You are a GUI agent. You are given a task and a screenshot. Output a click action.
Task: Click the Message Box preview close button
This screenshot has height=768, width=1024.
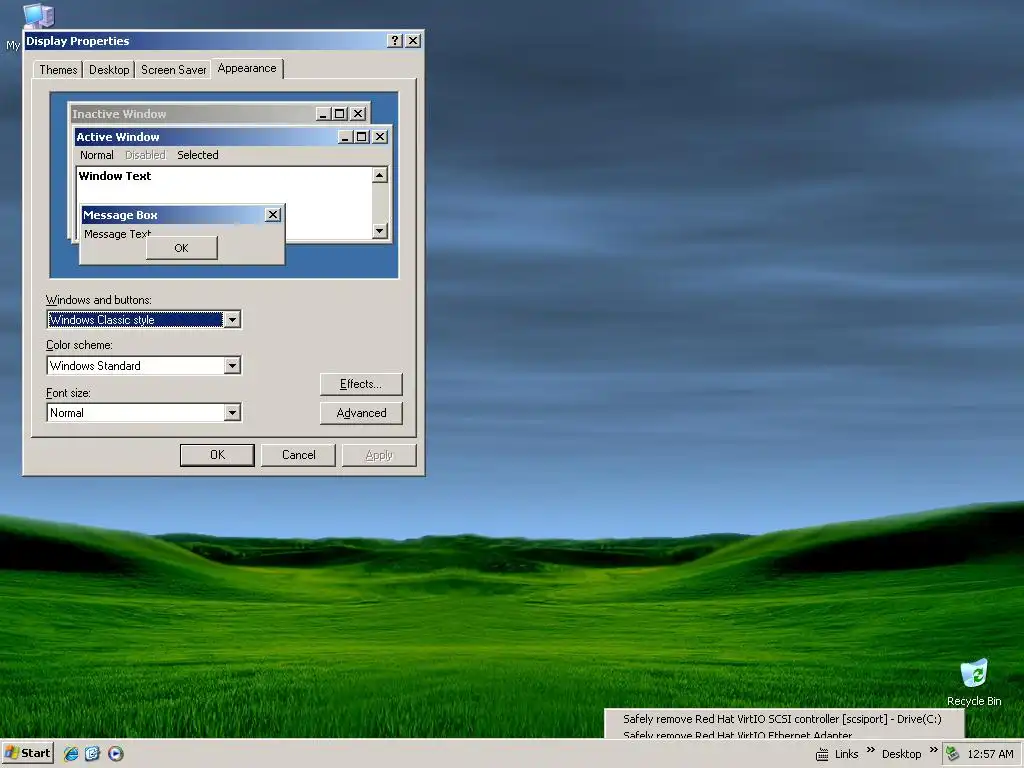coord(273,214)
